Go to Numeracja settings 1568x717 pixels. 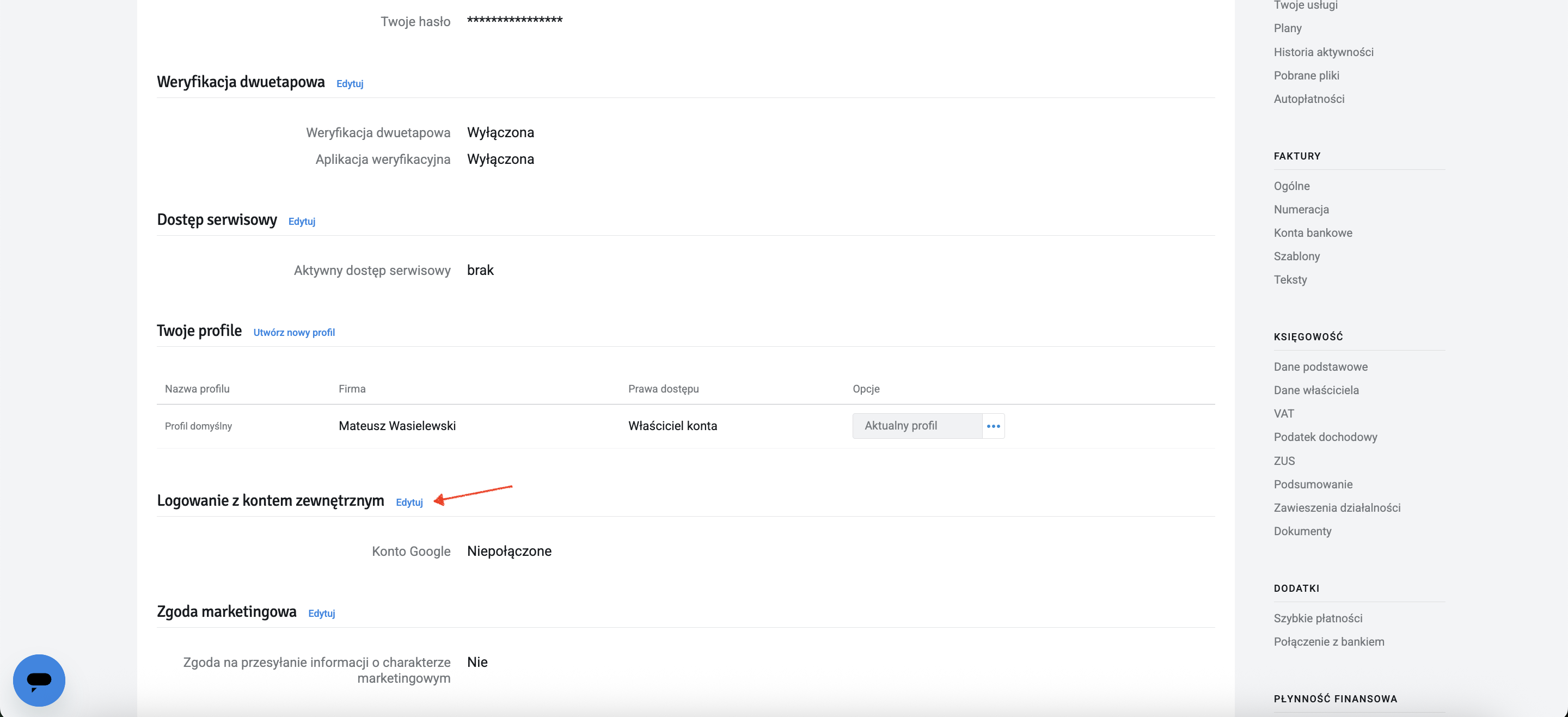pyautogui.click(x=1301, y=210)
